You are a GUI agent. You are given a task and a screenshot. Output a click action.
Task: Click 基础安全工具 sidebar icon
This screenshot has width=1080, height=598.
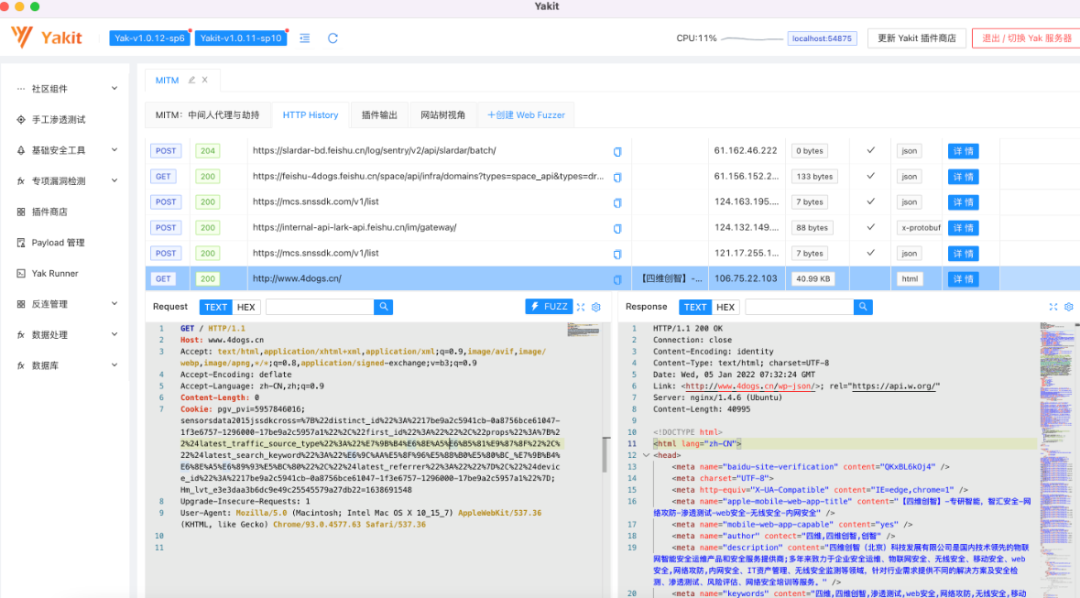[x=21, y=150]
